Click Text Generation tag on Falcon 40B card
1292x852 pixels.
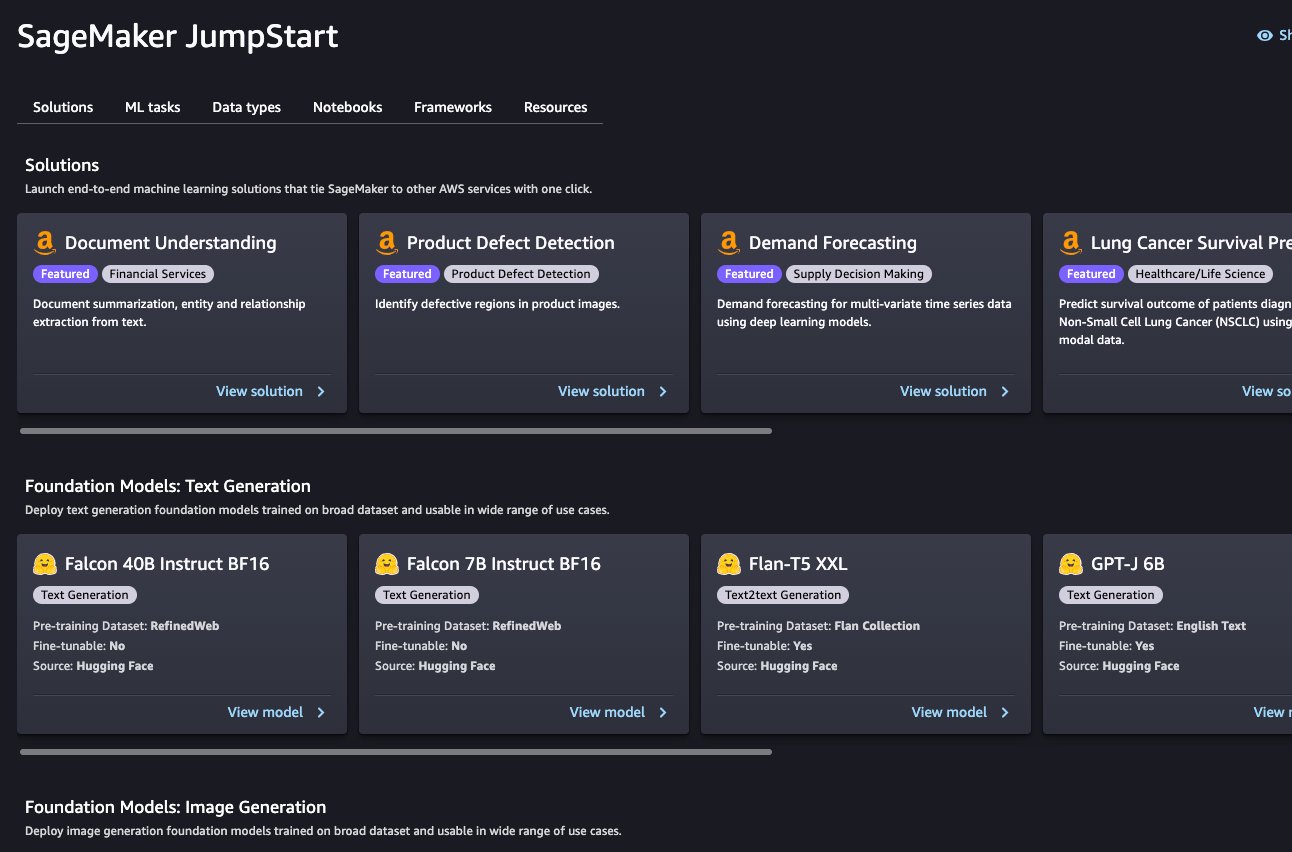[x=85, y=595]
